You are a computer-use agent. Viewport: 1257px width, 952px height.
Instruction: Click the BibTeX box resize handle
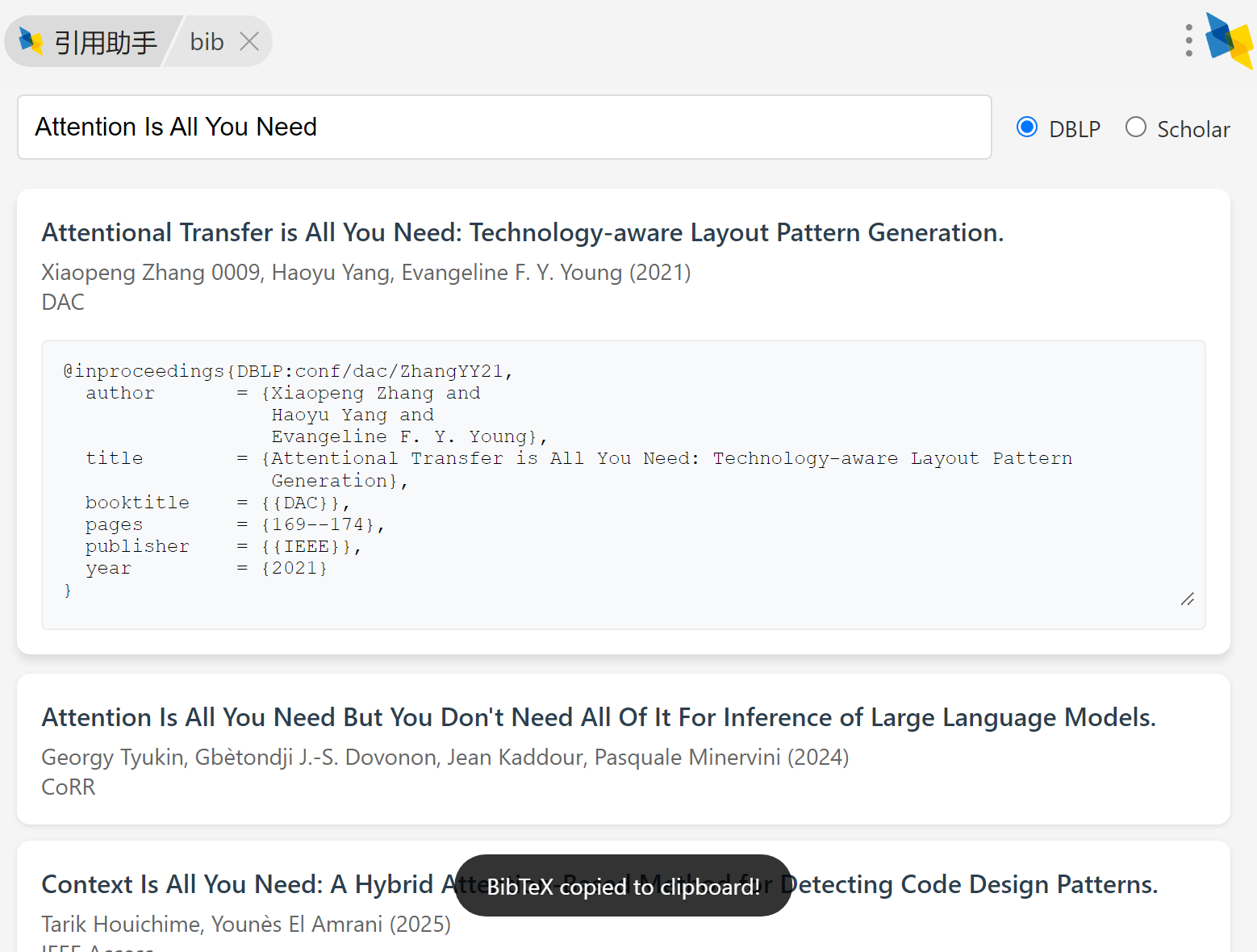(1187, 599)
